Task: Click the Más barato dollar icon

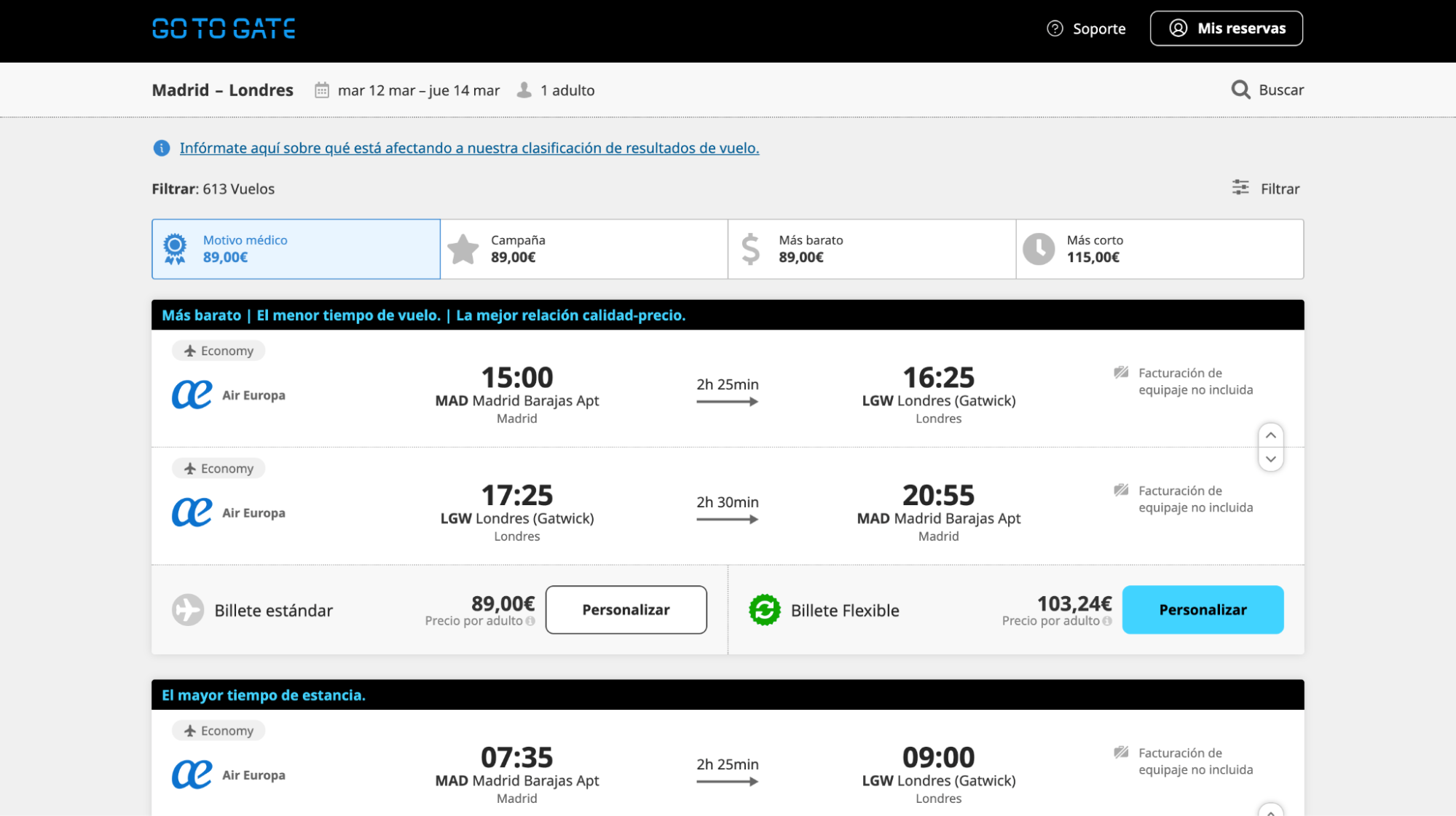Action: (x=750, y=249)
